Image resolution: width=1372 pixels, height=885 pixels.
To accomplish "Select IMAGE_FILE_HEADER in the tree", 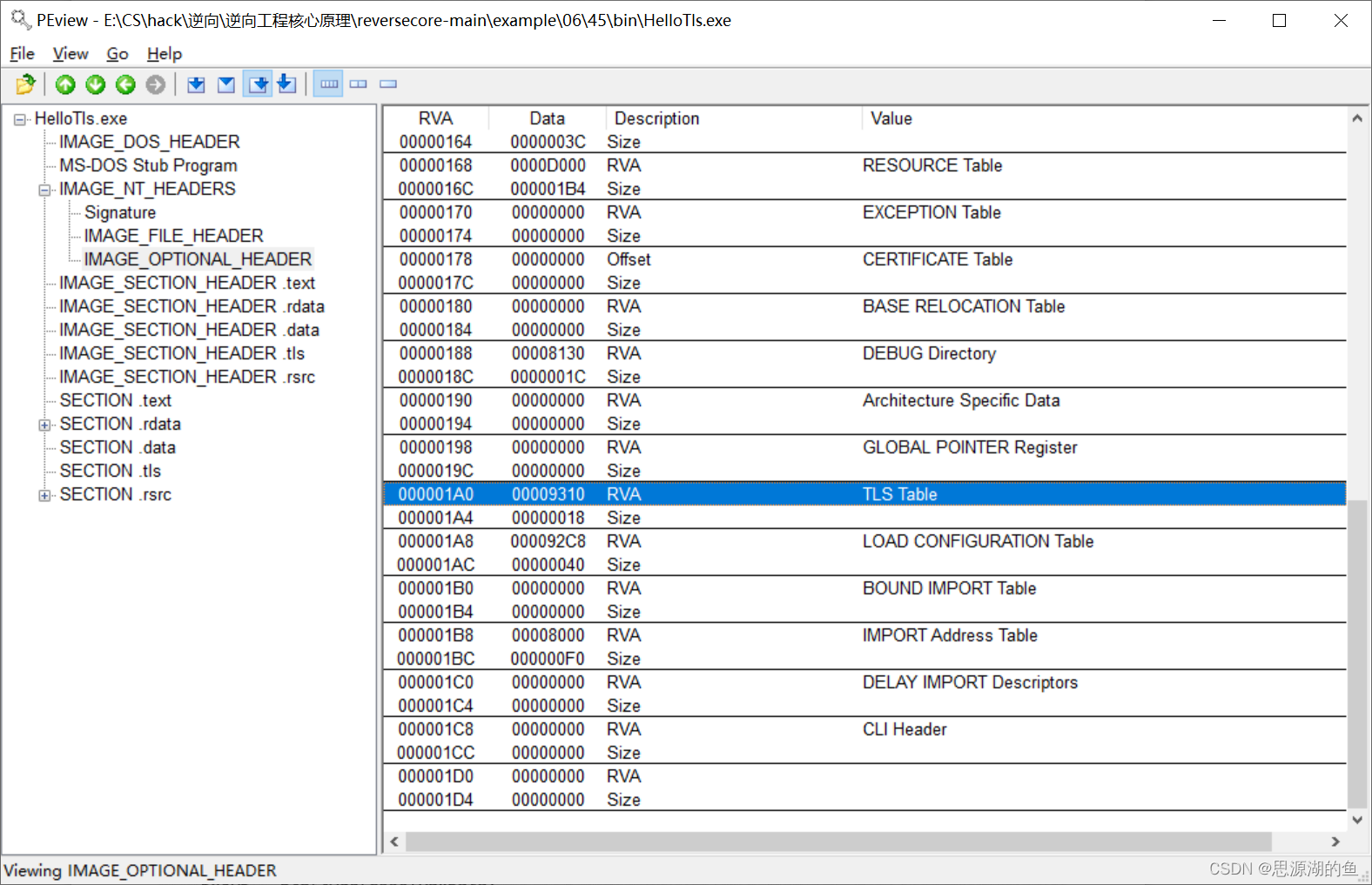I will coord(173,236).
